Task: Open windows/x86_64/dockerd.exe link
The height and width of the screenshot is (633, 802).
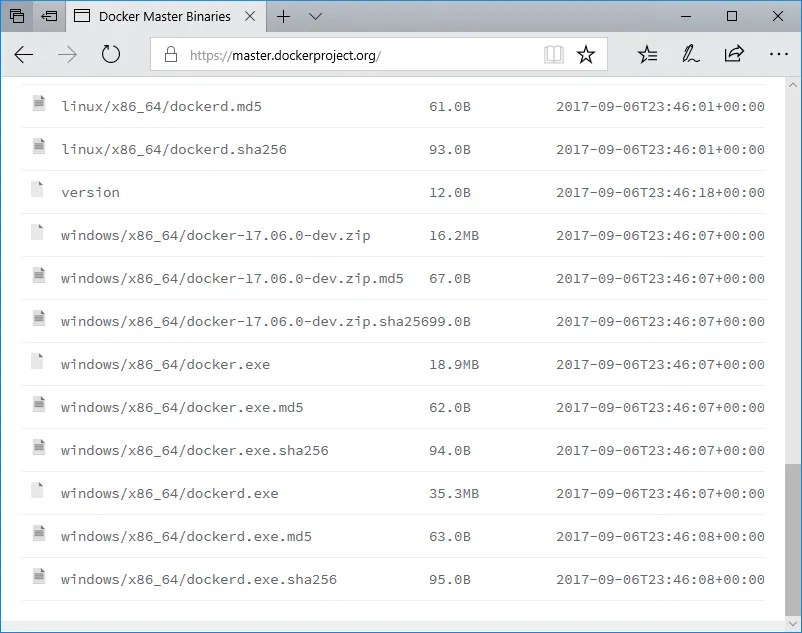Action: click(169, 494)
